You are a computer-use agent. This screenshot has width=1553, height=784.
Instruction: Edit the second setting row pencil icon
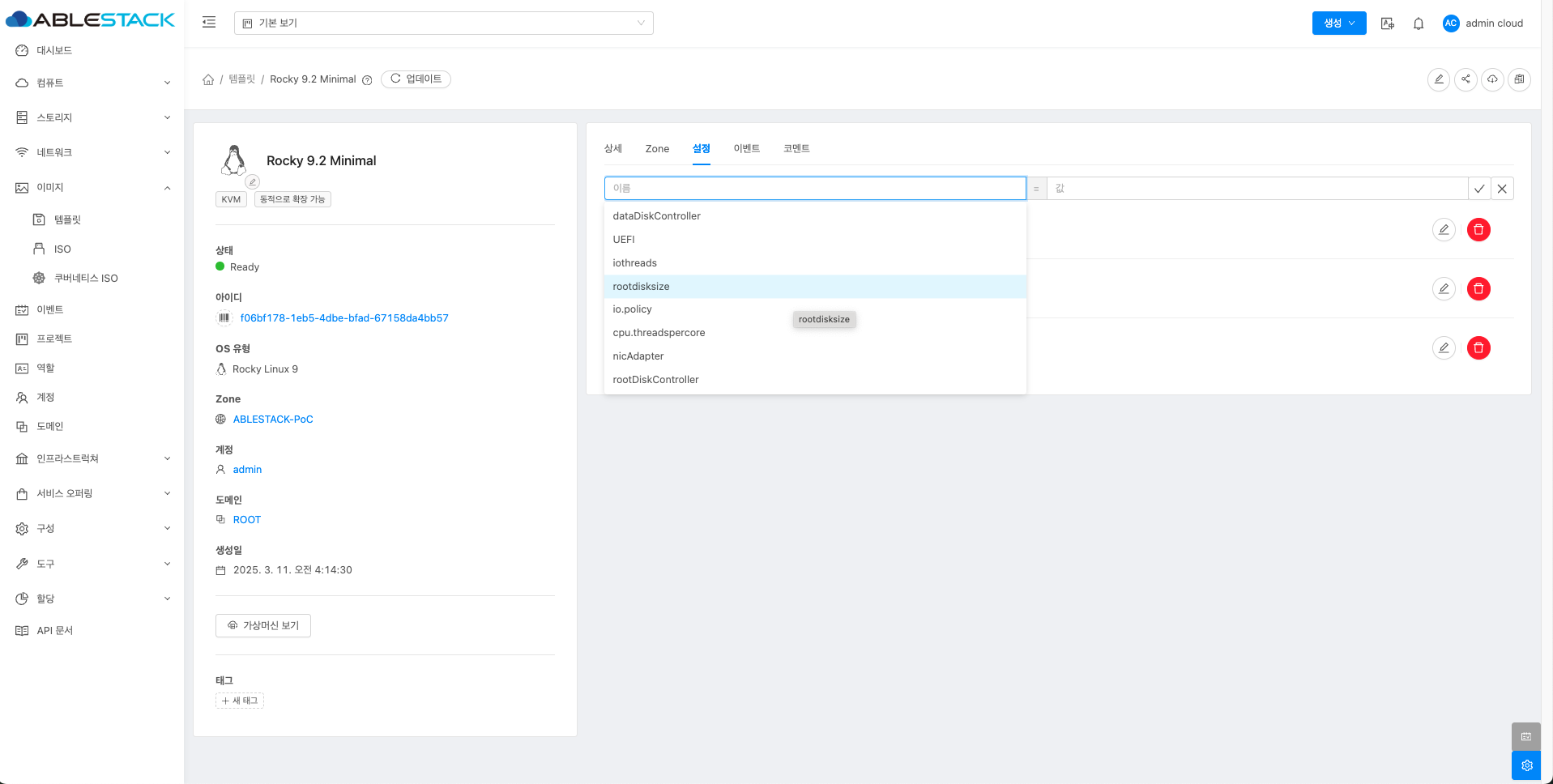click(1443, 289)
